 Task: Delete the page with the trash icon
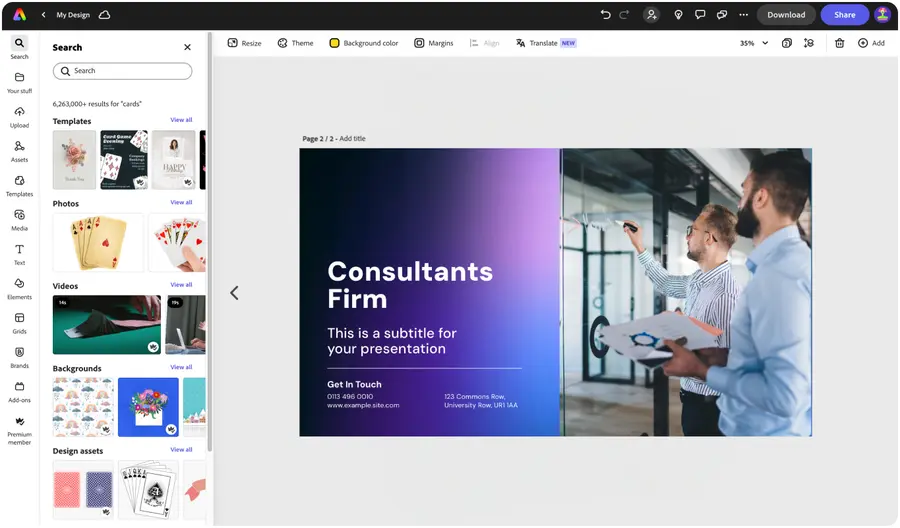pyautogui.click(x=839, y=43)
